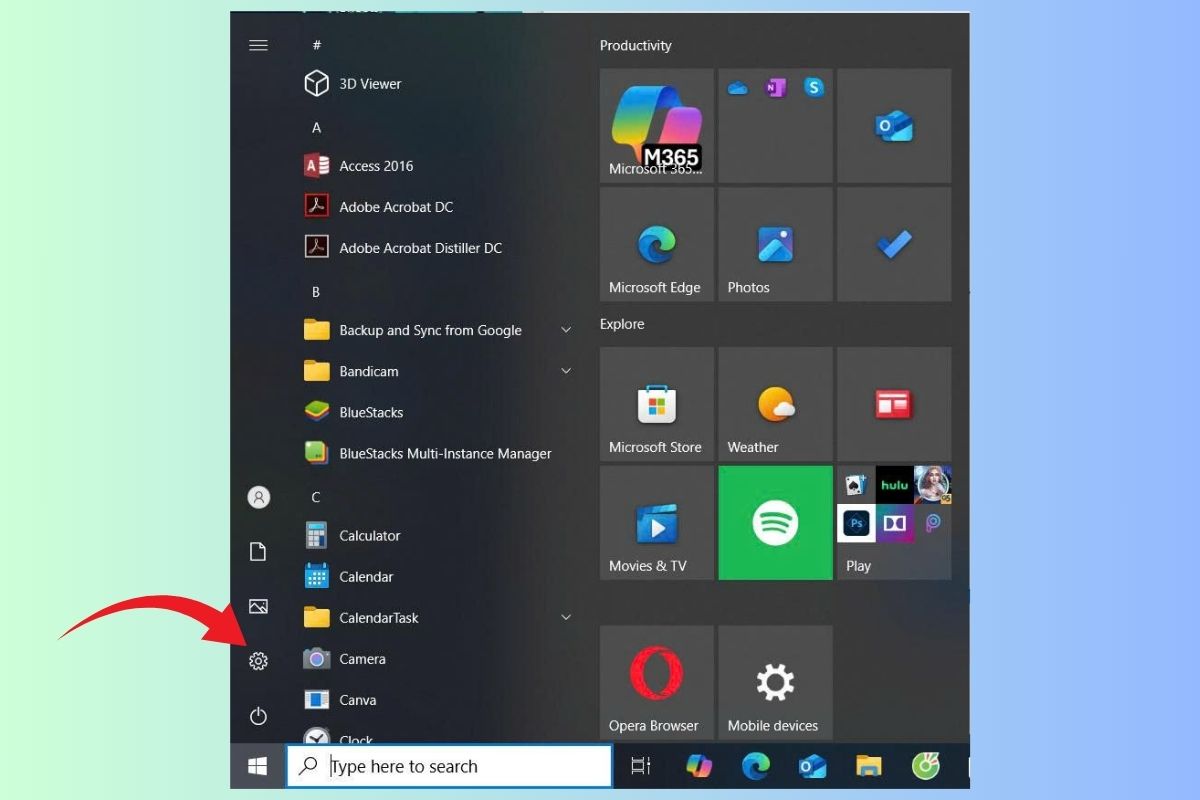Open File Explorer from the taskbar

[869, 766]
